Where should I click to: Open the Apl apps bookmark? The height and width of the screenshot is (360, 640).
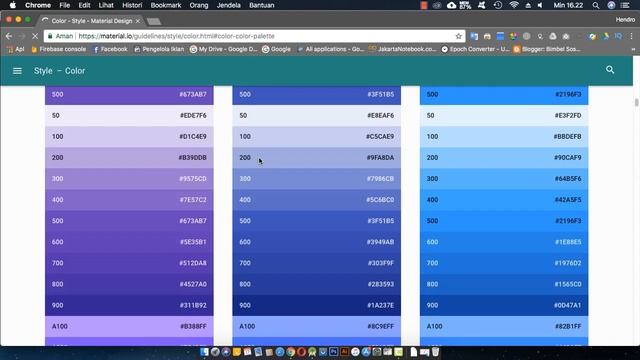tap(16, 49)
